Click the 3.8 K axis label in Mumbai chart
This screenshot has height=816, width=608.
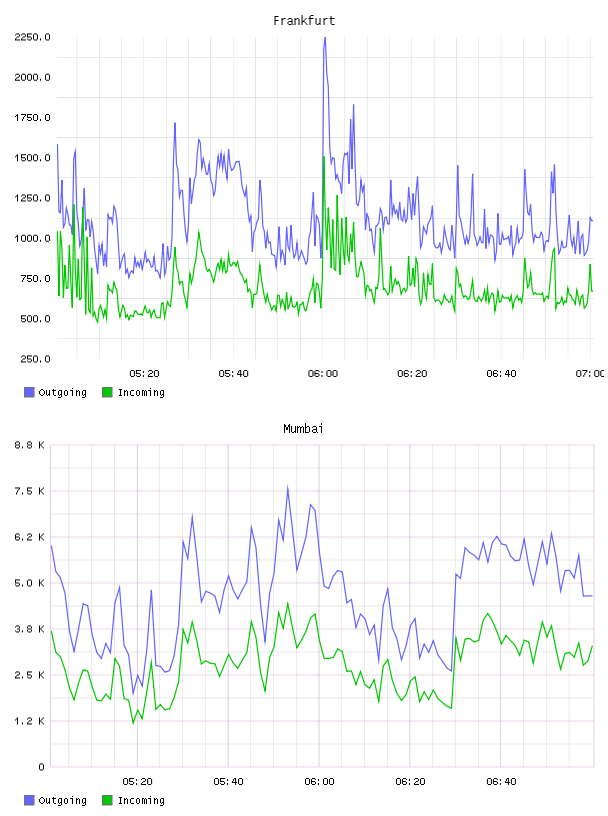tap(29, 629)
